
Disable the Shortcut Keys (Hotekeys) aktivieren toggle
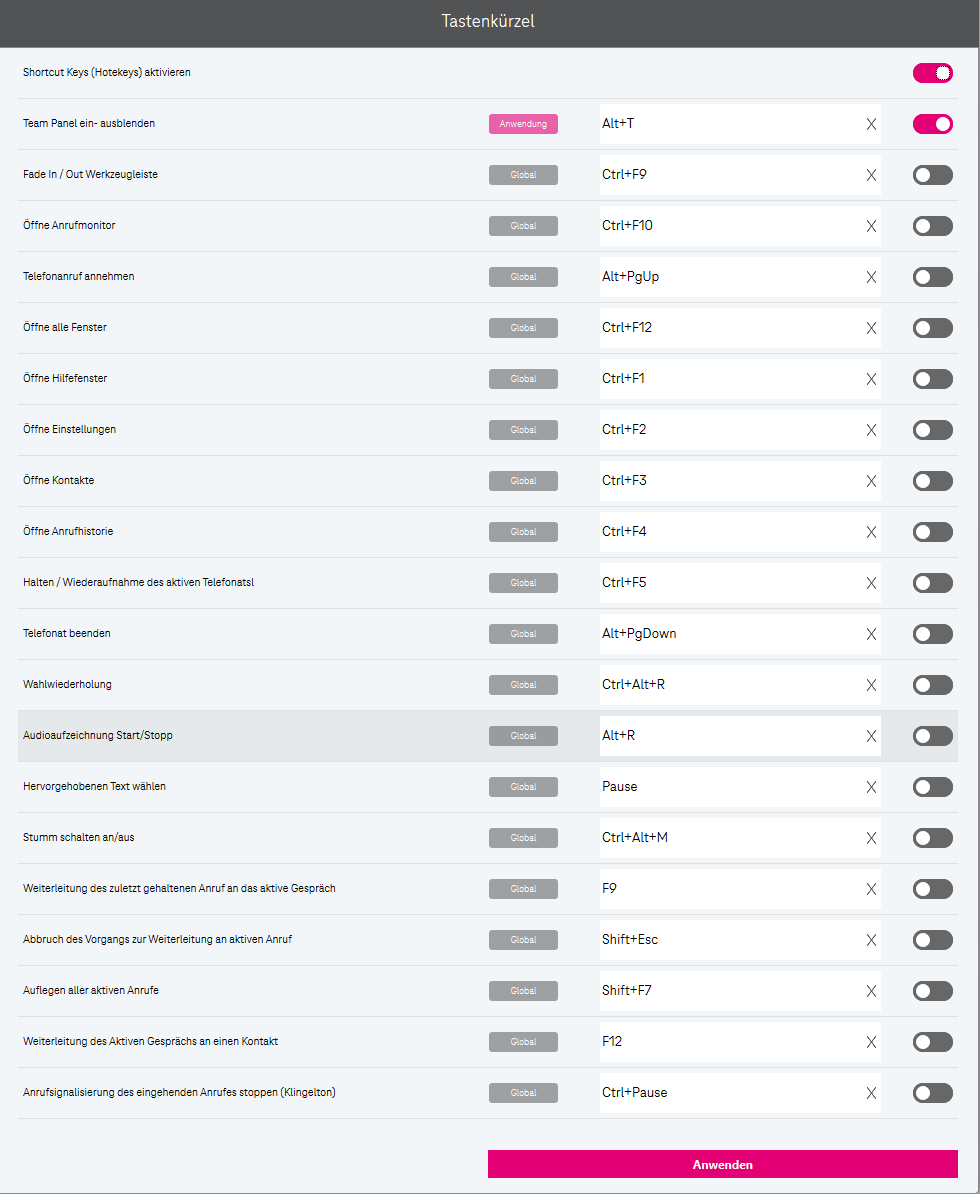click(932, 73)
